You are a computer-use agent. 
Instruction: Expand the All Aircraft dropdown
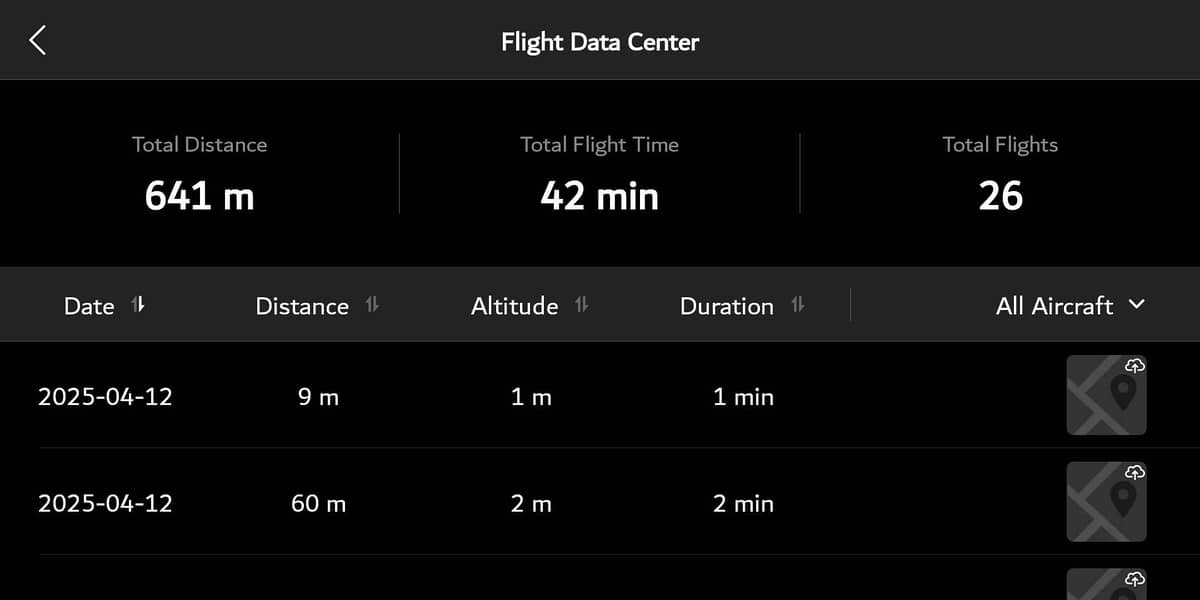[1070, 306]
